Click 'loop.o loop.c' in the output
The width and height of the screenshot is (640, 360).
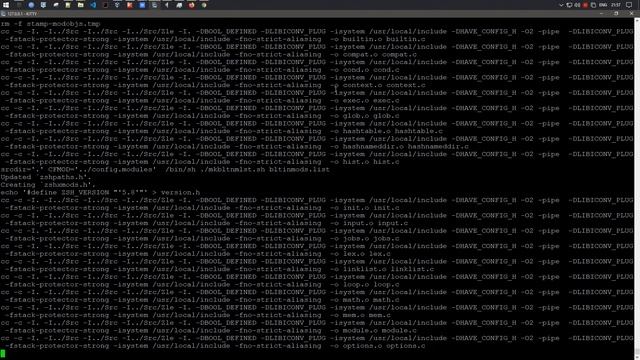[x=371, y=284]
